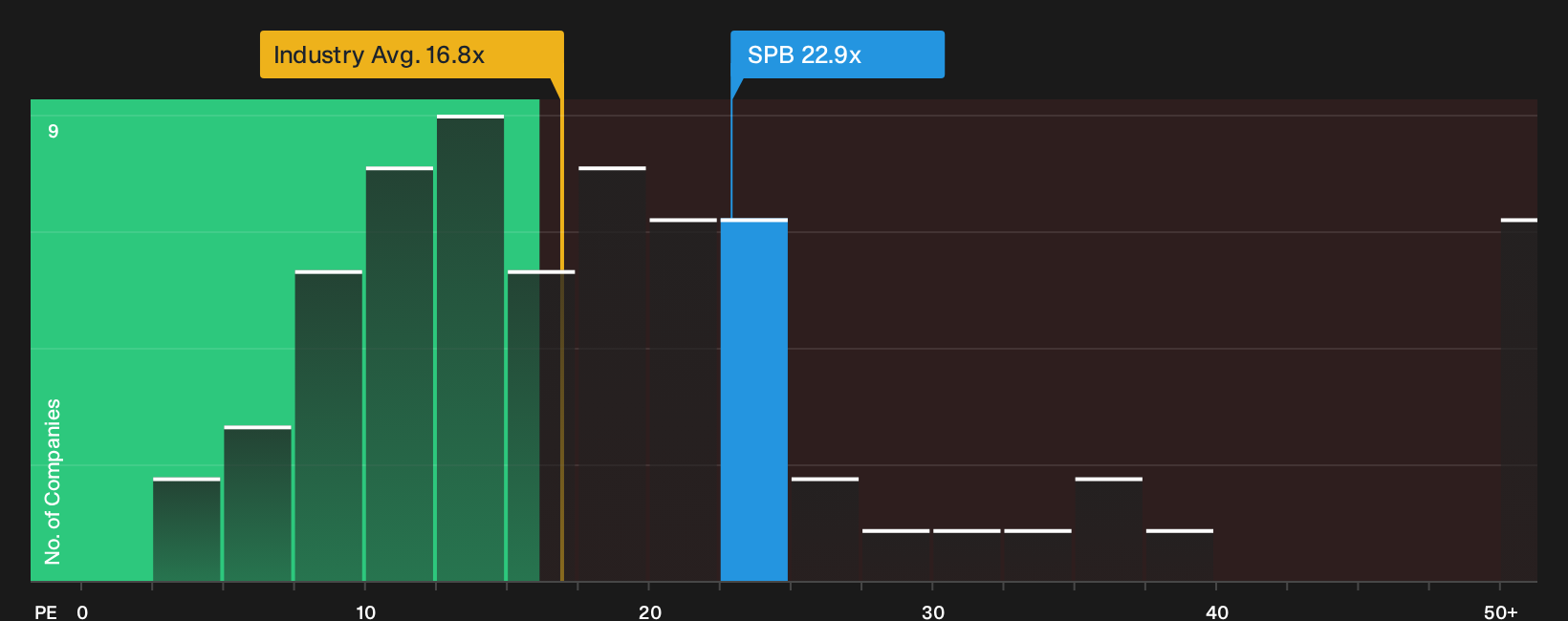This screenshot has height=621, width=1568.
Task: Click the tallest green histogram bar
Action: click(x=470, y=349)
